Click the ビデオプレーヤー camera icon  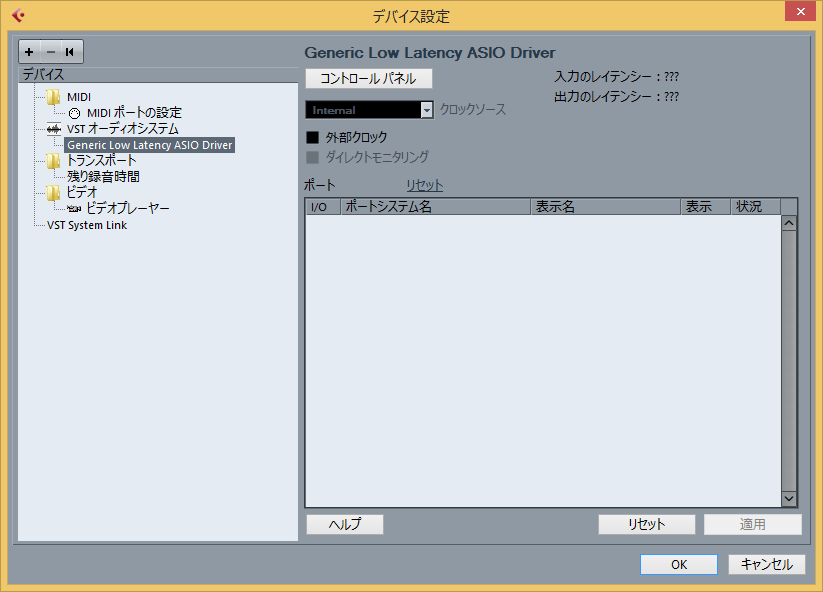74,208
